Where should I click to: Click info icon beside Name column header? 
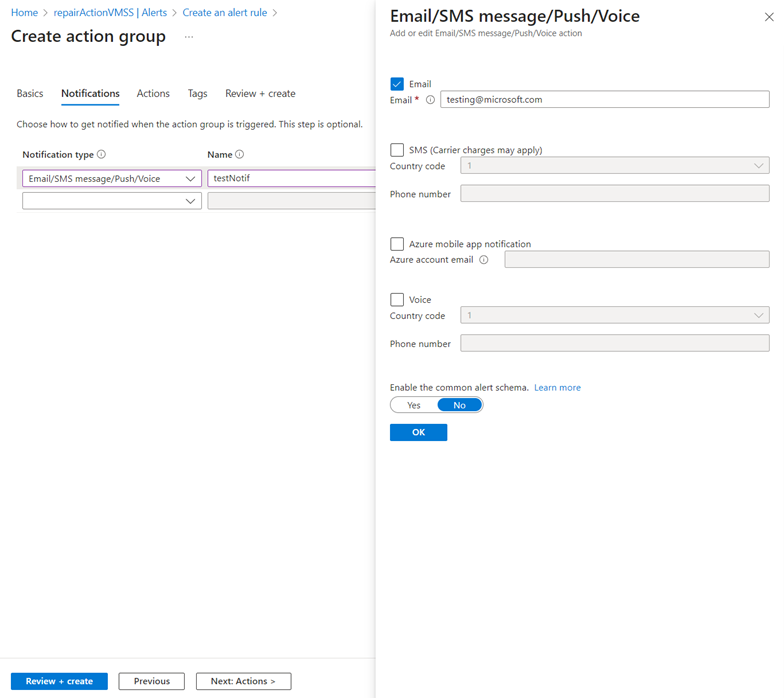(x=240, y=155)
